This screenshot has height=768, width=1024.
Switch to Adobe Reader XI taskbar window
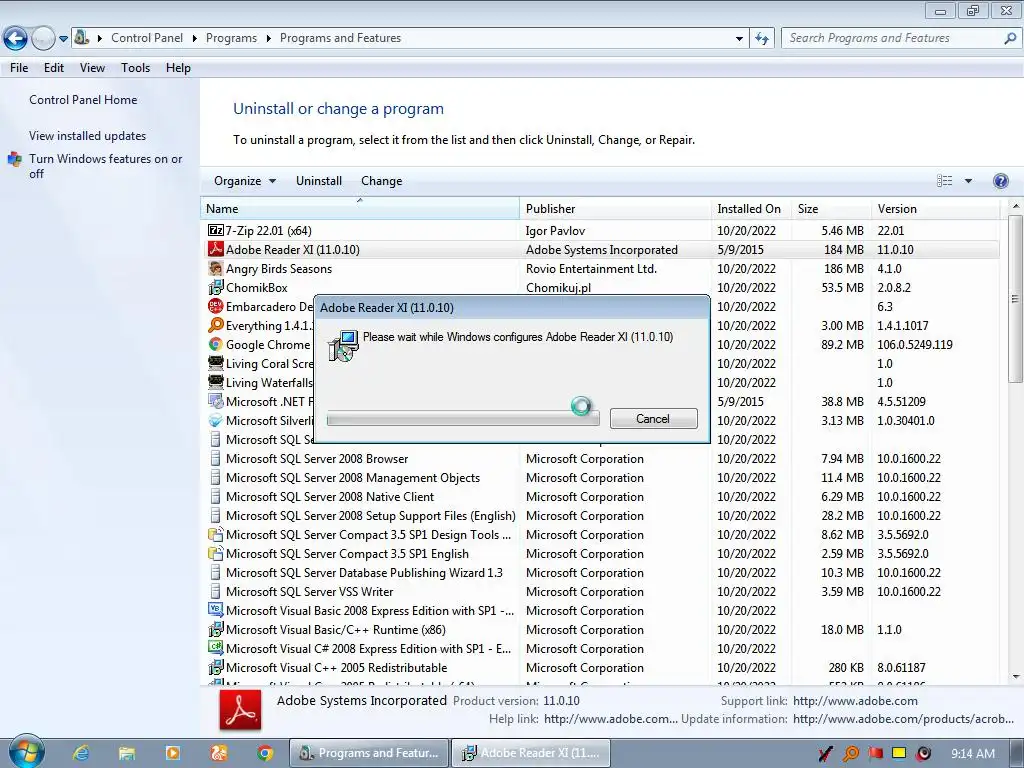[531, 753]
